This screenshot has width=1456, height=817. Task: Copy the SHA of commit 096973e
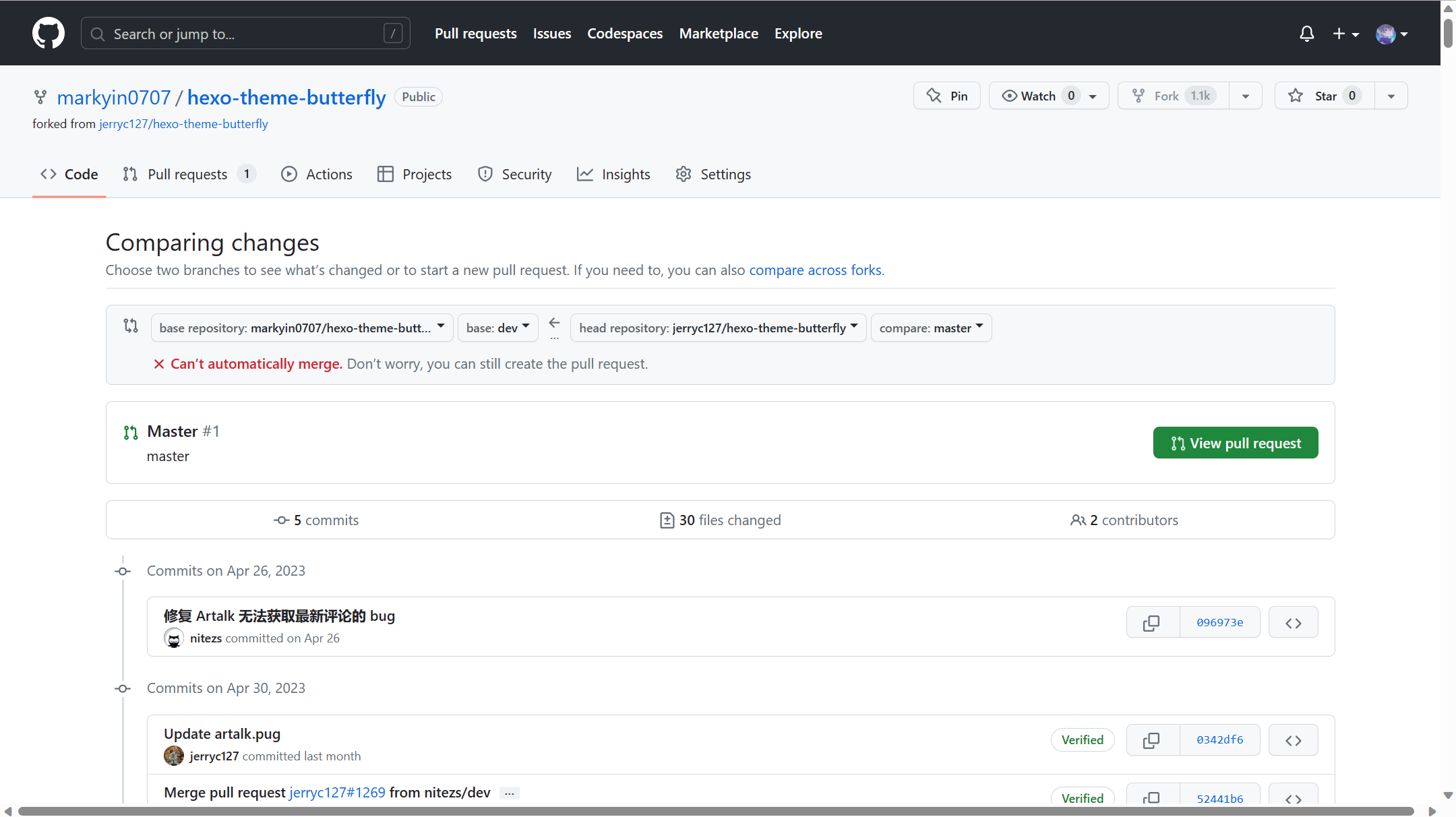tap(1151, 622)
